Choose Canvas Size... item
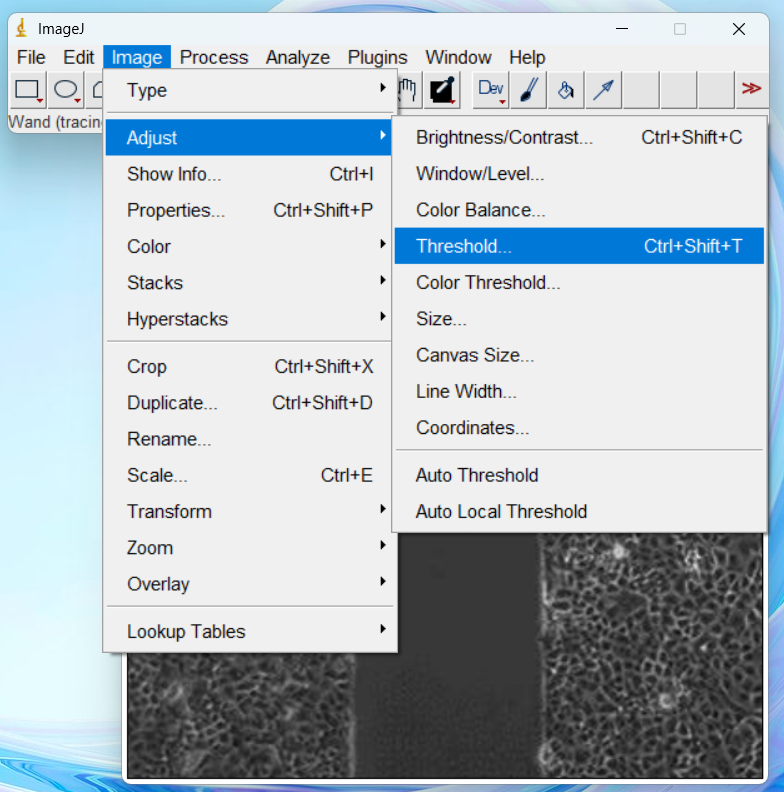The height and width of the screenshot is (792, 784). click(579, 355)
